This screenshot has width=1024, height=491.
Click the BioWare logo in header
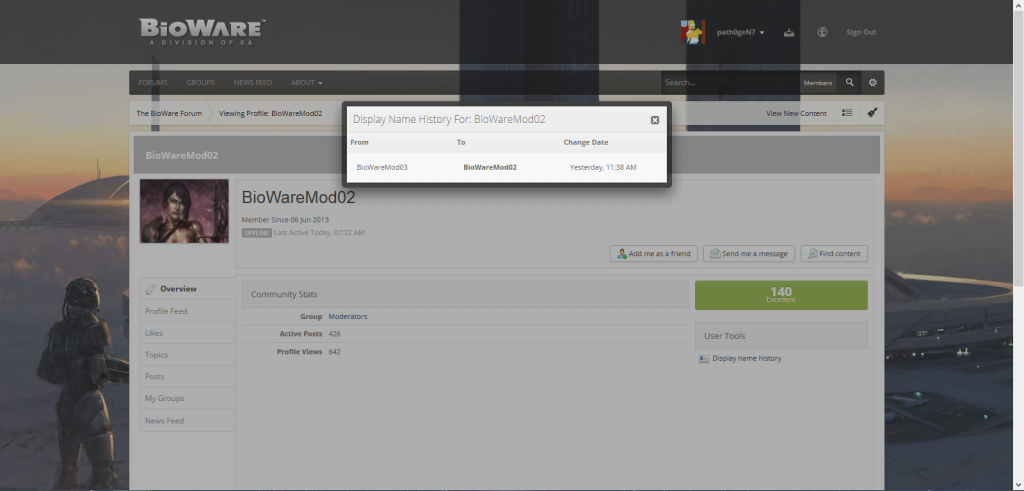[202, 32]
